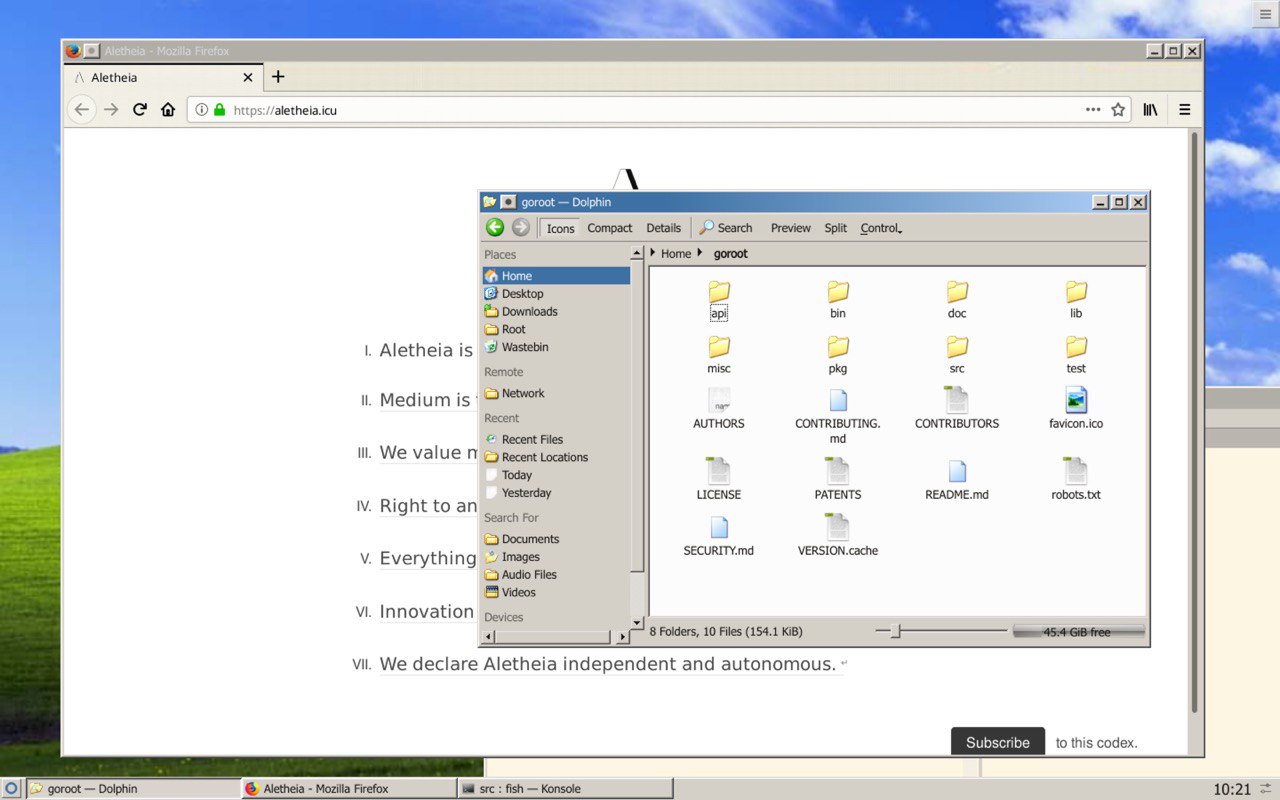Image resolution: width=1280 pixels, height=800 pixels.
Task: Expand breadcrumb arrow after Home
Action: click(700, 253)
